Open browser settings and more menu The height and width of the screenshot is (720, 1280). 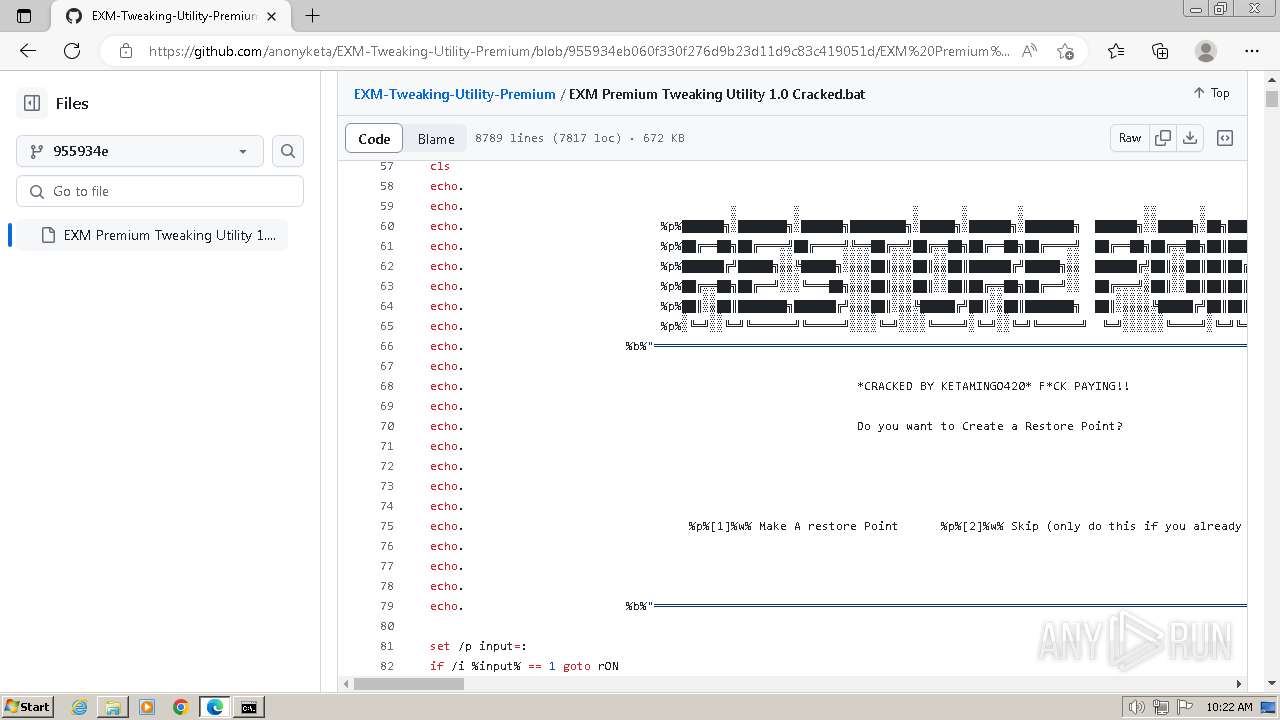[x=1252, y=51]
